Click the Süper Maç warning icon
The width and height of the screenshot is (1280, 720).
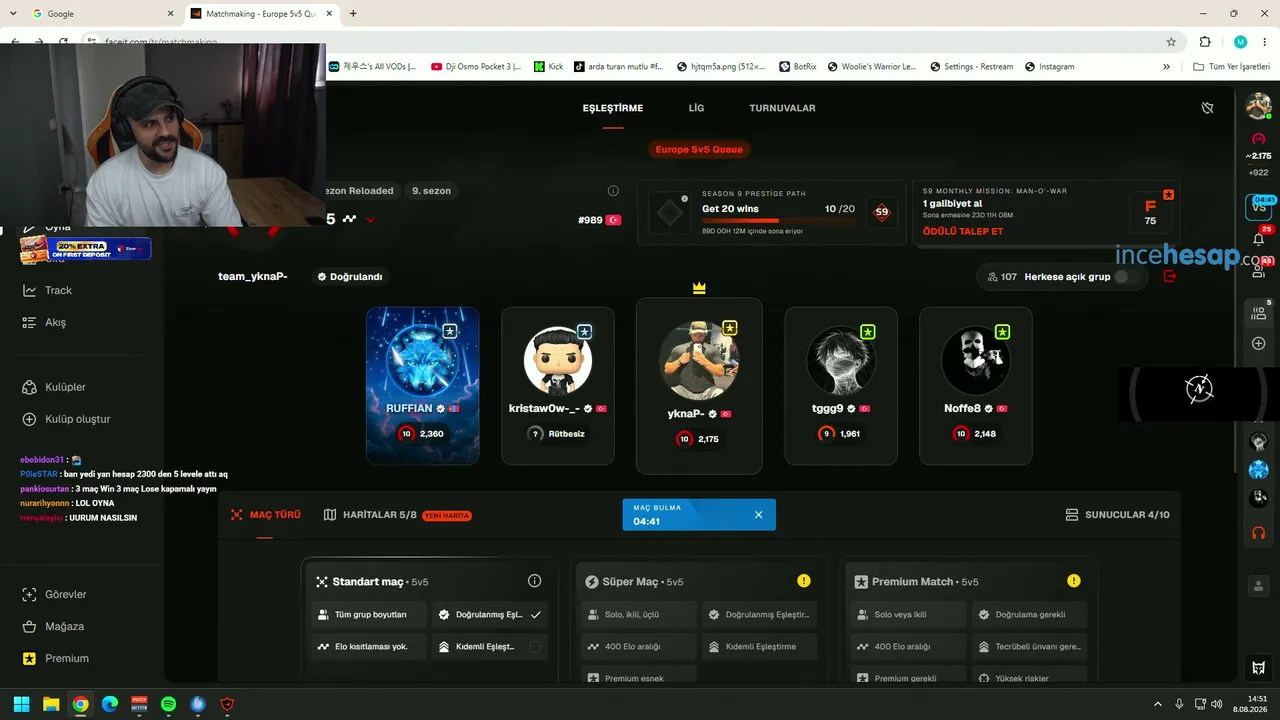pos(803,581)
